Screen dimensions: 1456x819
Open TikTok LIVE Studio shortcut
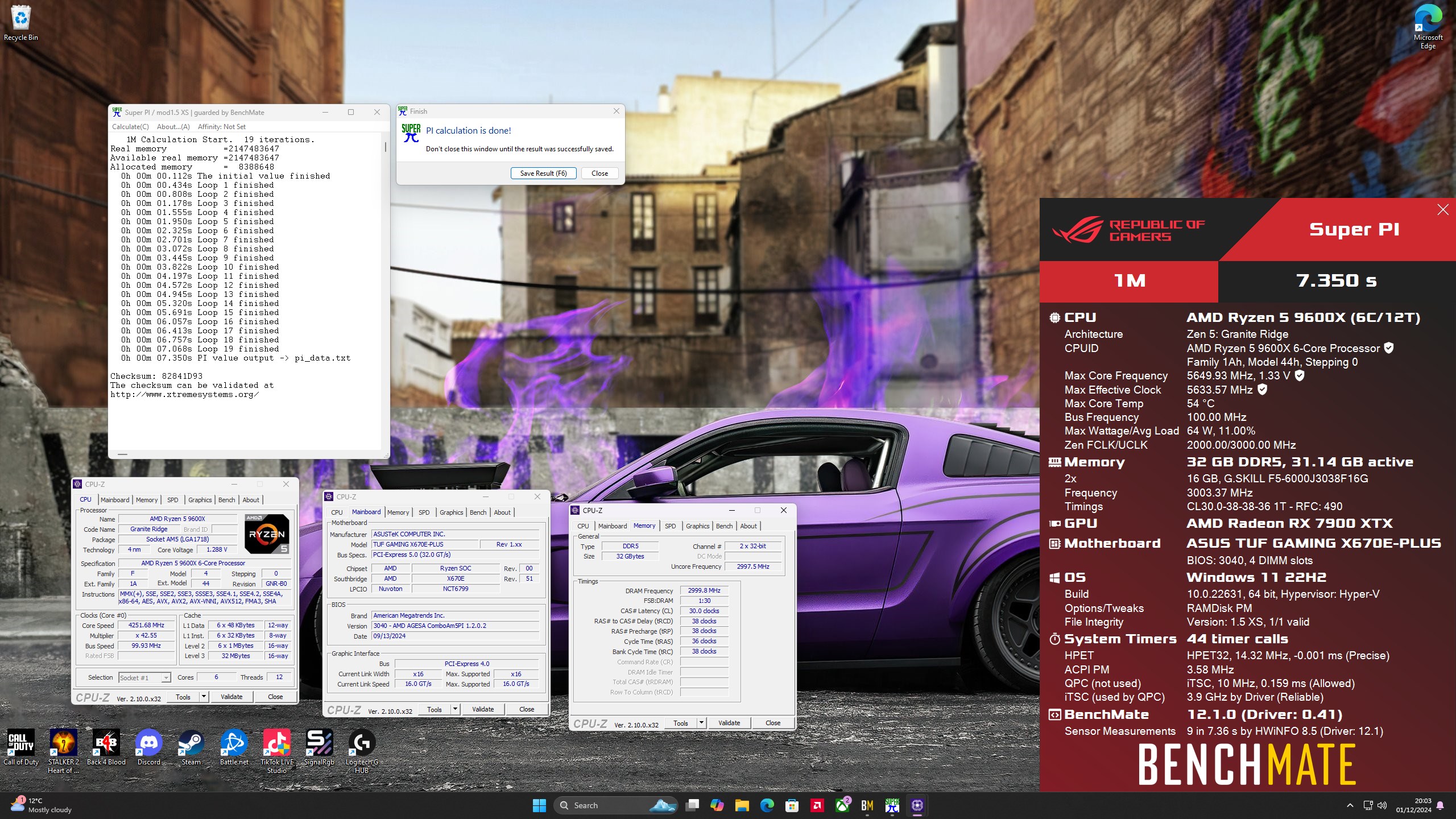click(277, 751)
